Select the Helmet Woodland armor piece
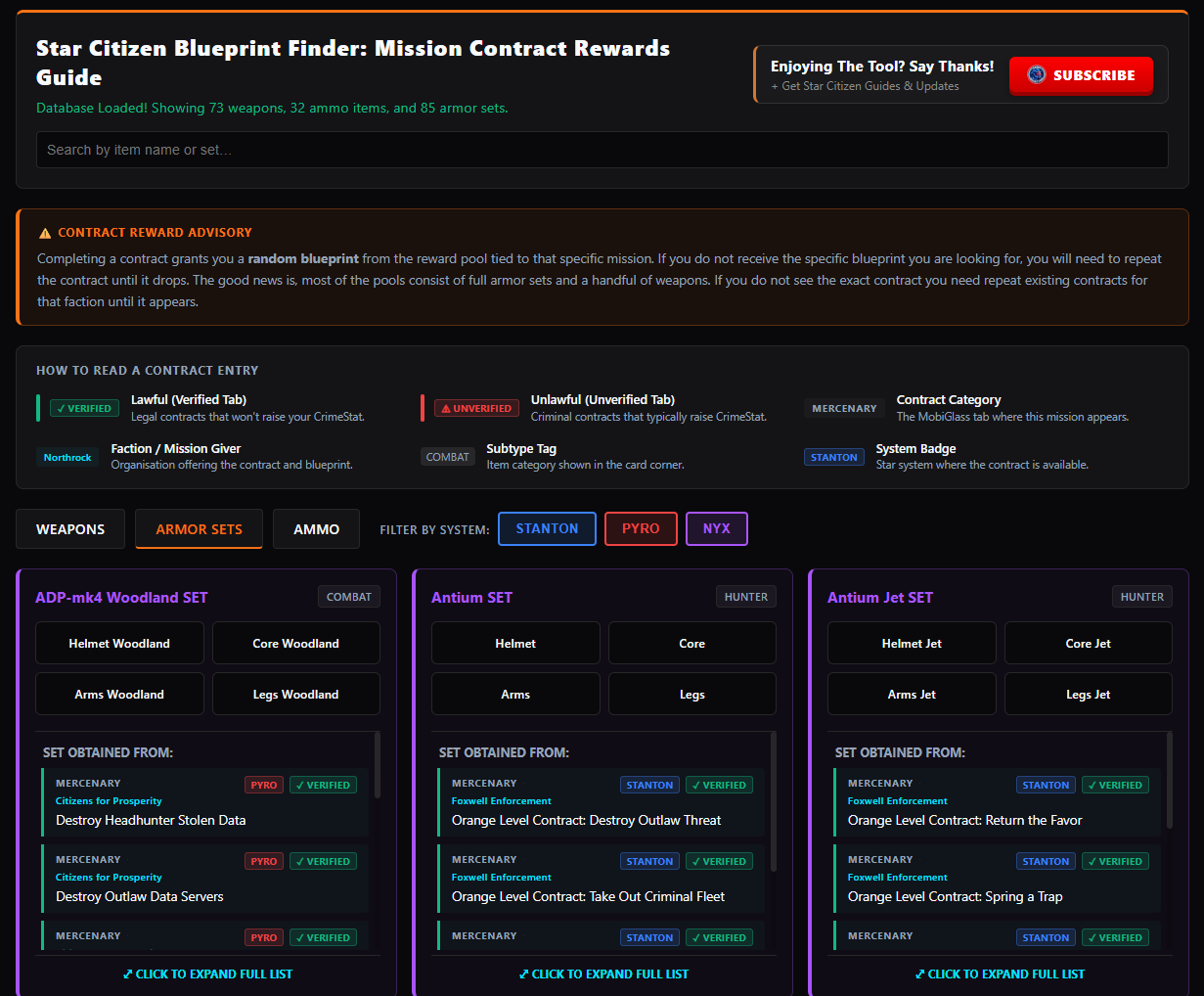This screenshot has width=1204, height=996. (x=119, y=644)
